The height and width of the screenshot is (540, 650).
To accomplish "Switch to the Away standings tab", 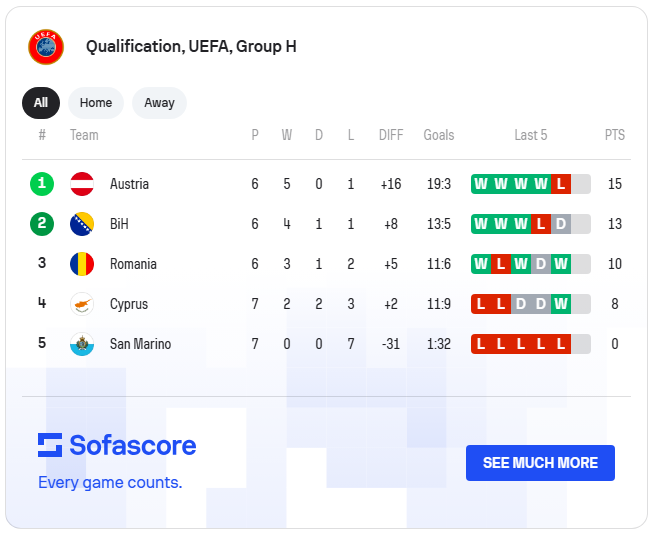I will point(159,103).
